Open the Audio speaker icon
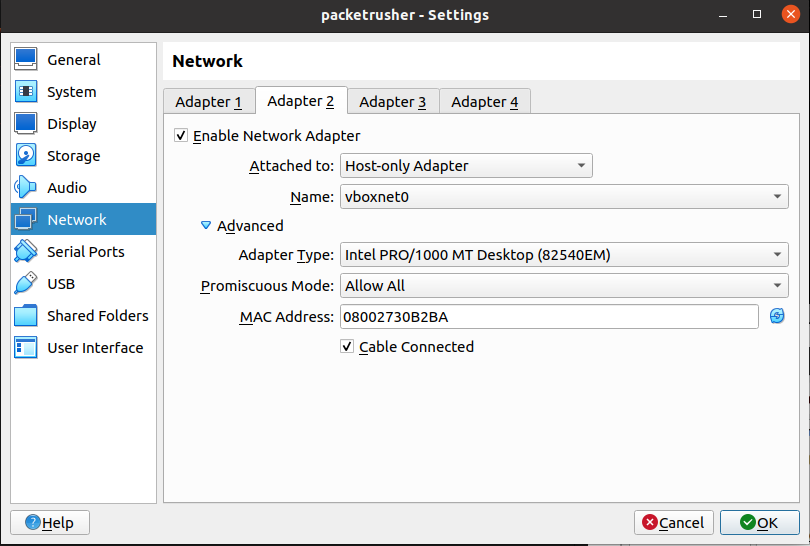810x546 pixels. tap(26, 188)
